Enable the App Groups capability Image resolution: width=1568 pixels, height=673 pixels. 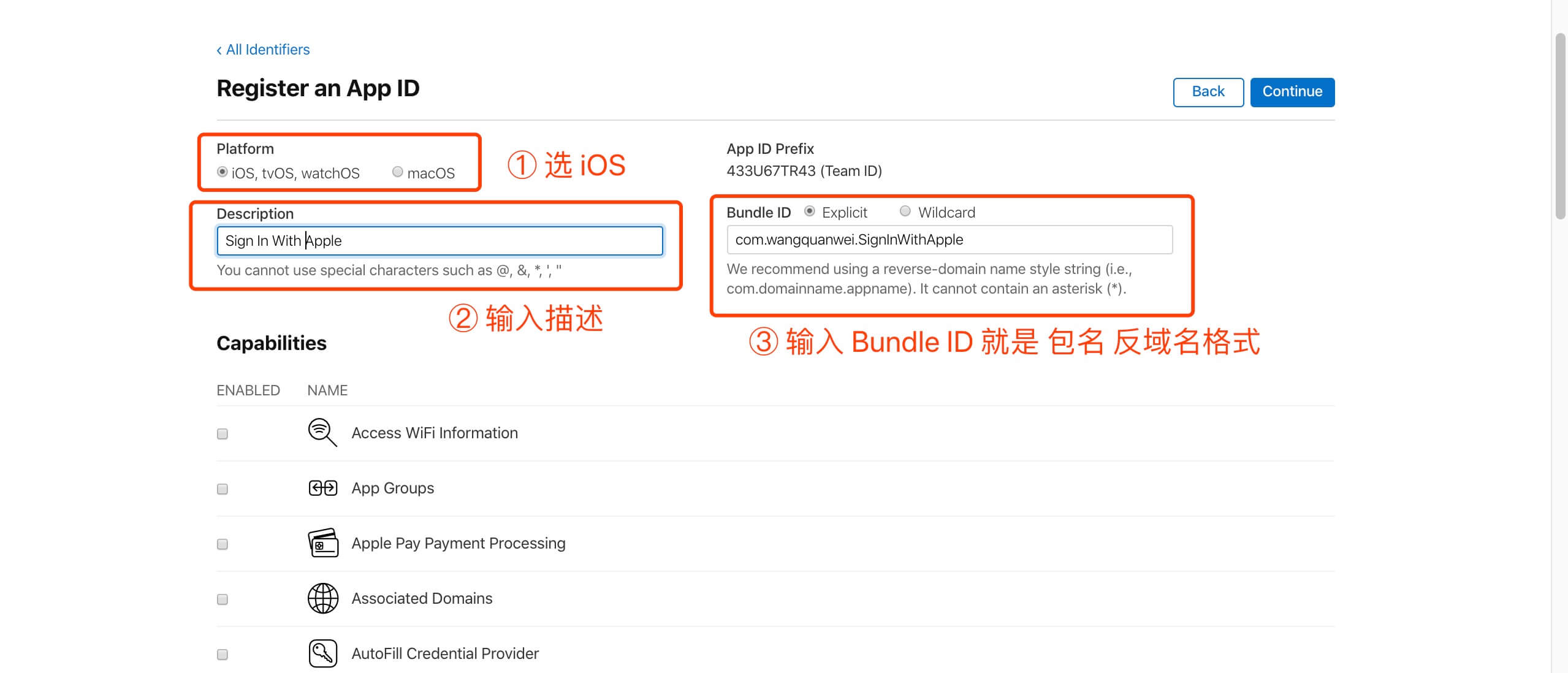point(221,488)
